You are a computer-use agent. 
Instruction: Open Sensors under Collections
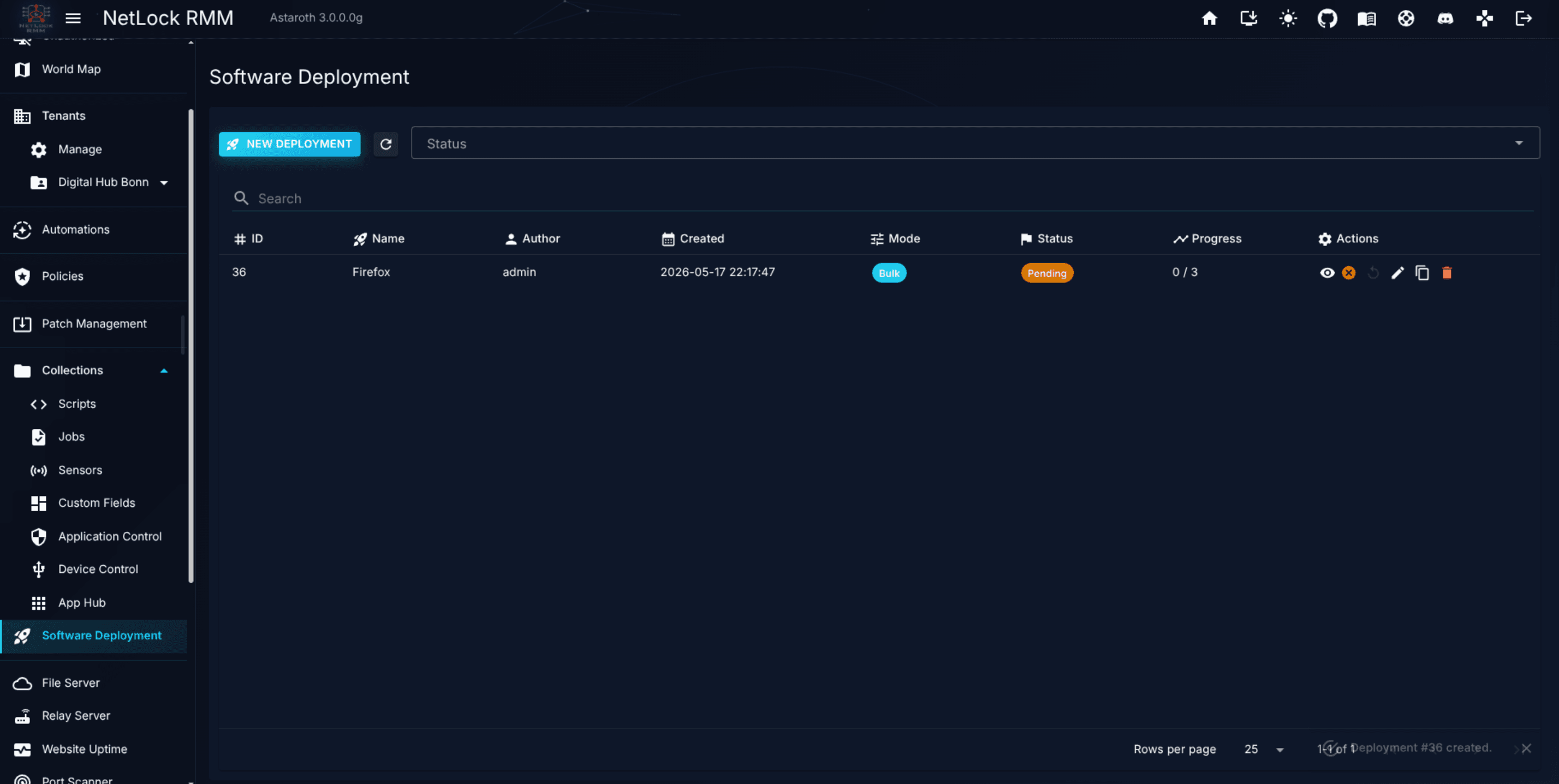pyautogui.click(x=94, y=470)
